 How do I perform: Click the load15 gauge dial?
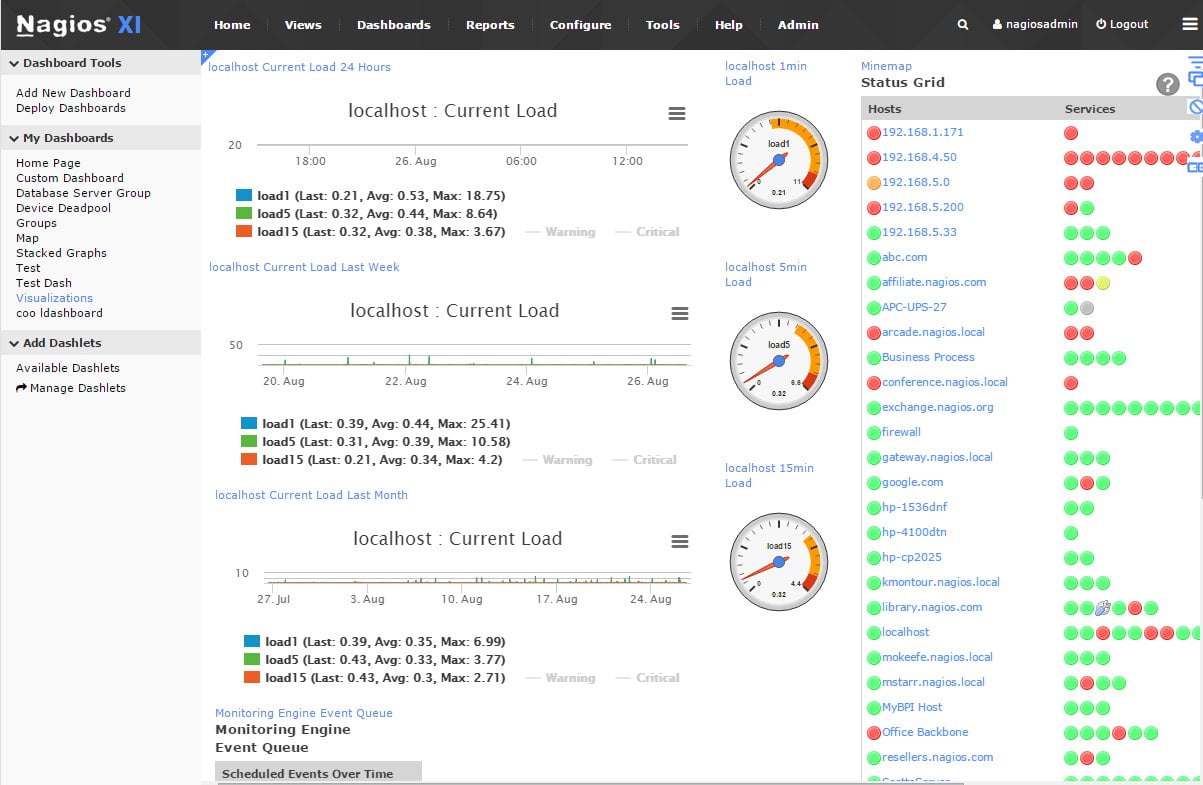pyautogui.click(x=779, y=561)
